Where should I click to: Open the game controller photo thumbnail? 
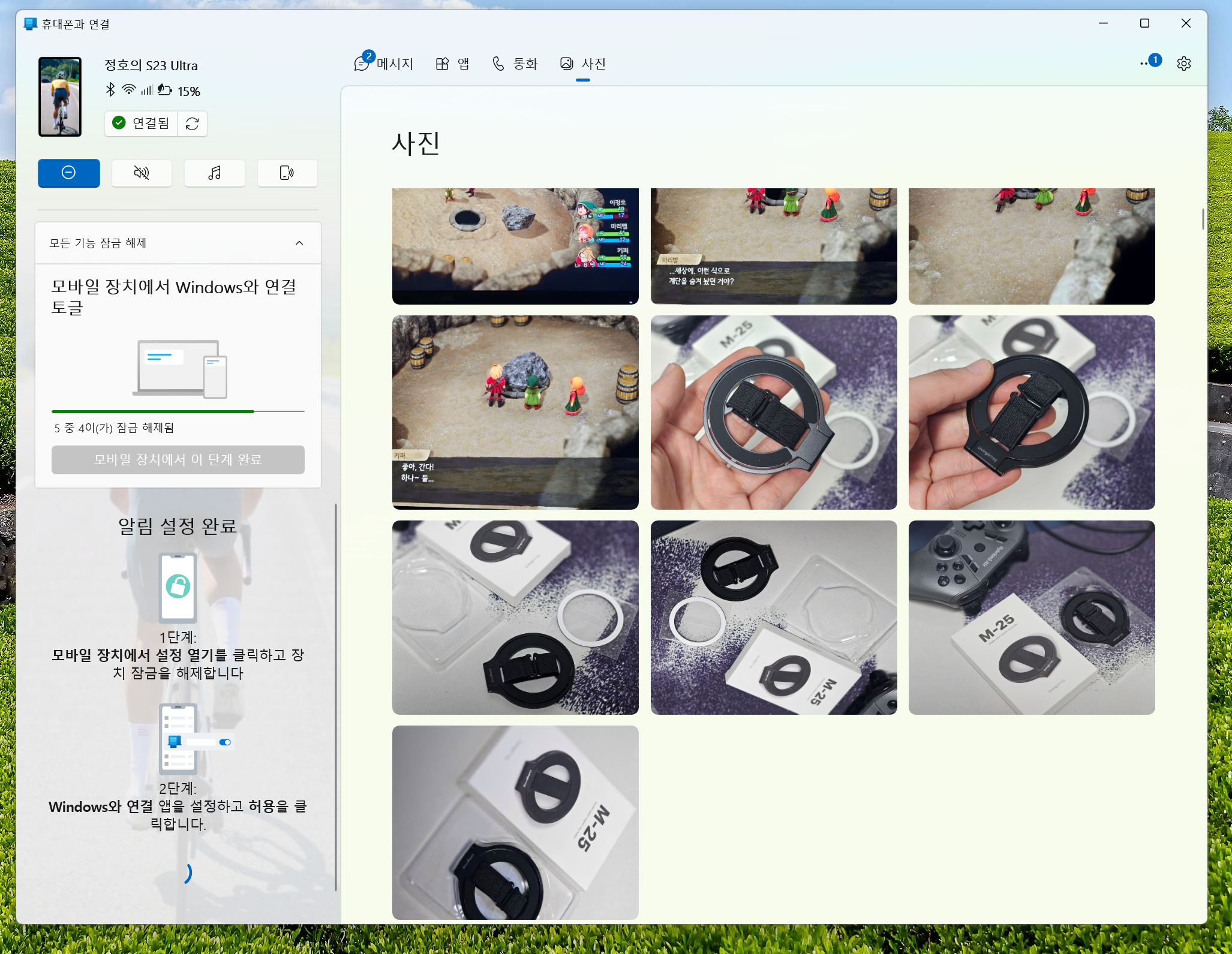(1031, 617)
